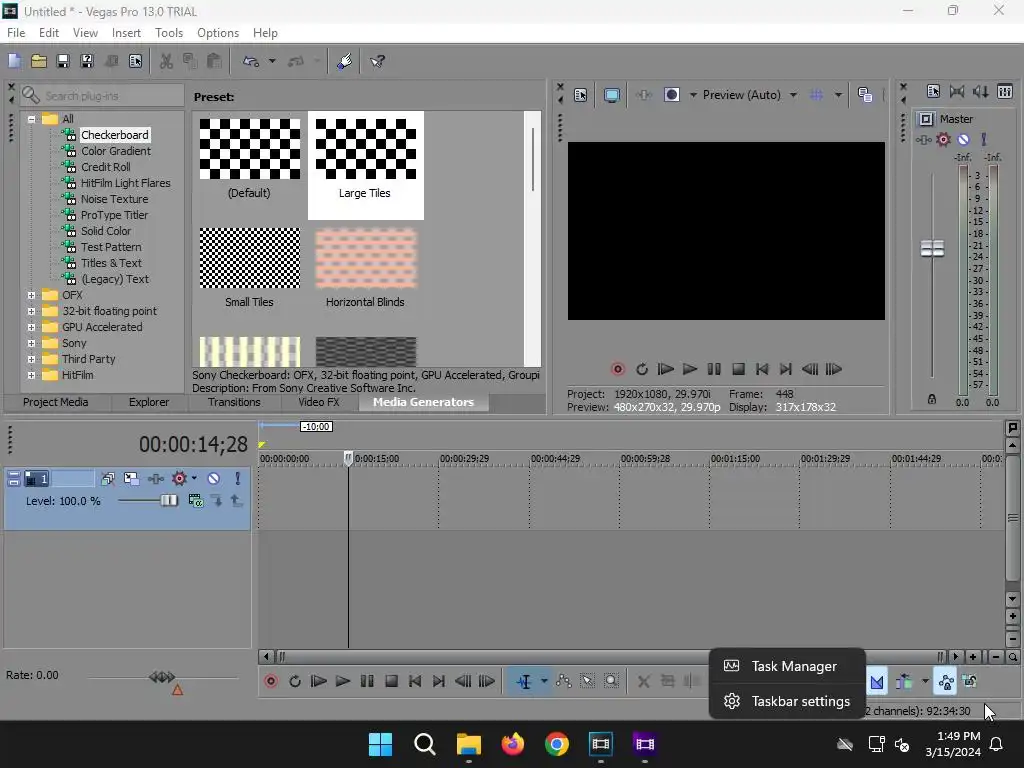1024x768 pixels.
Task: Expand the Third Party folder
Action: pos(31,359)
